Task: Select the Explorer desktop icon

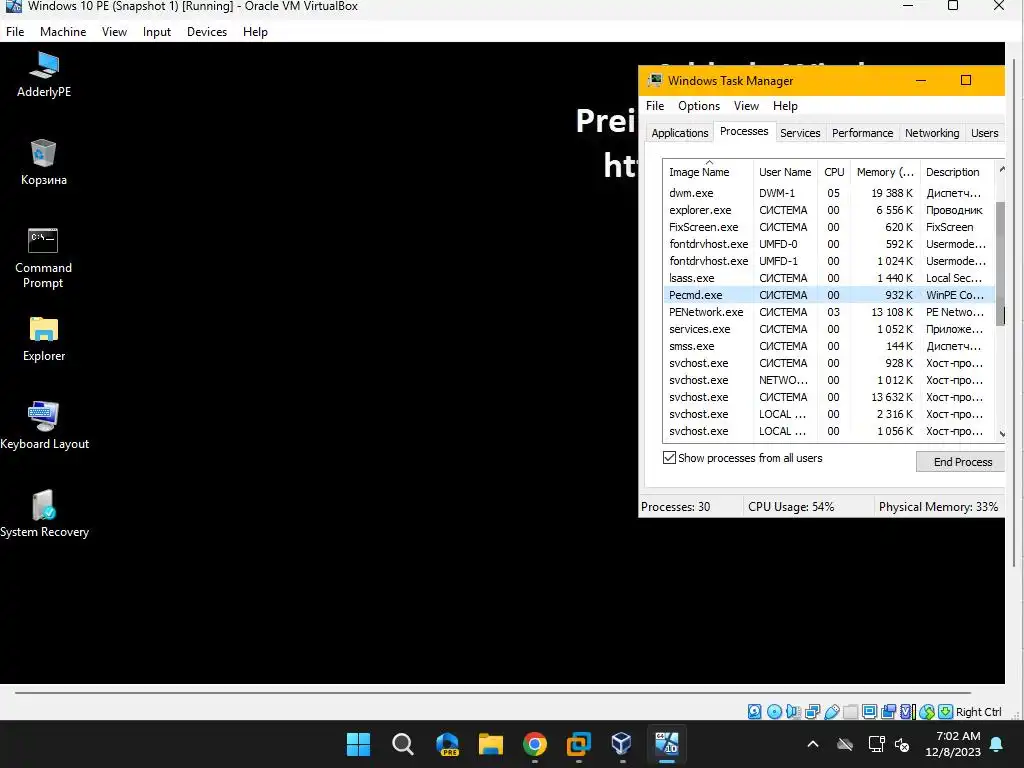Action: (44, 339)
